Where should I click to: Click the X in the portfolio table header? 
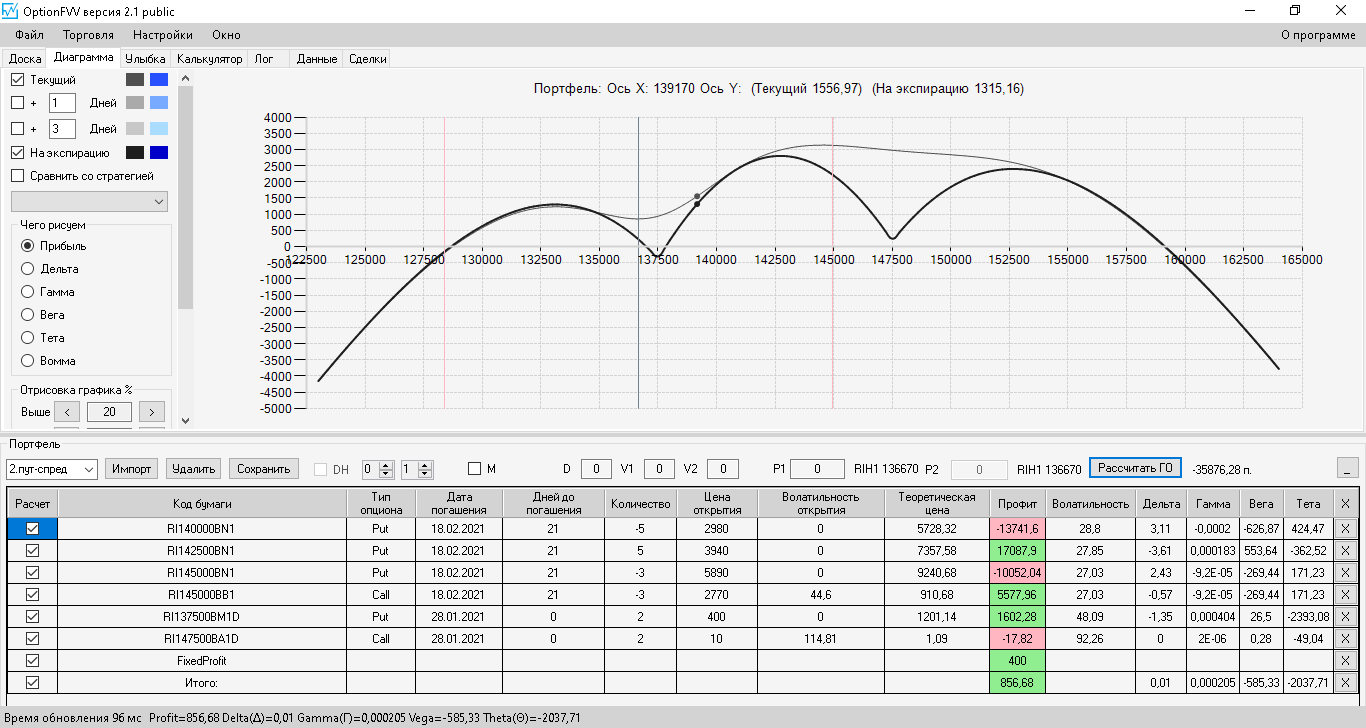1345,504
